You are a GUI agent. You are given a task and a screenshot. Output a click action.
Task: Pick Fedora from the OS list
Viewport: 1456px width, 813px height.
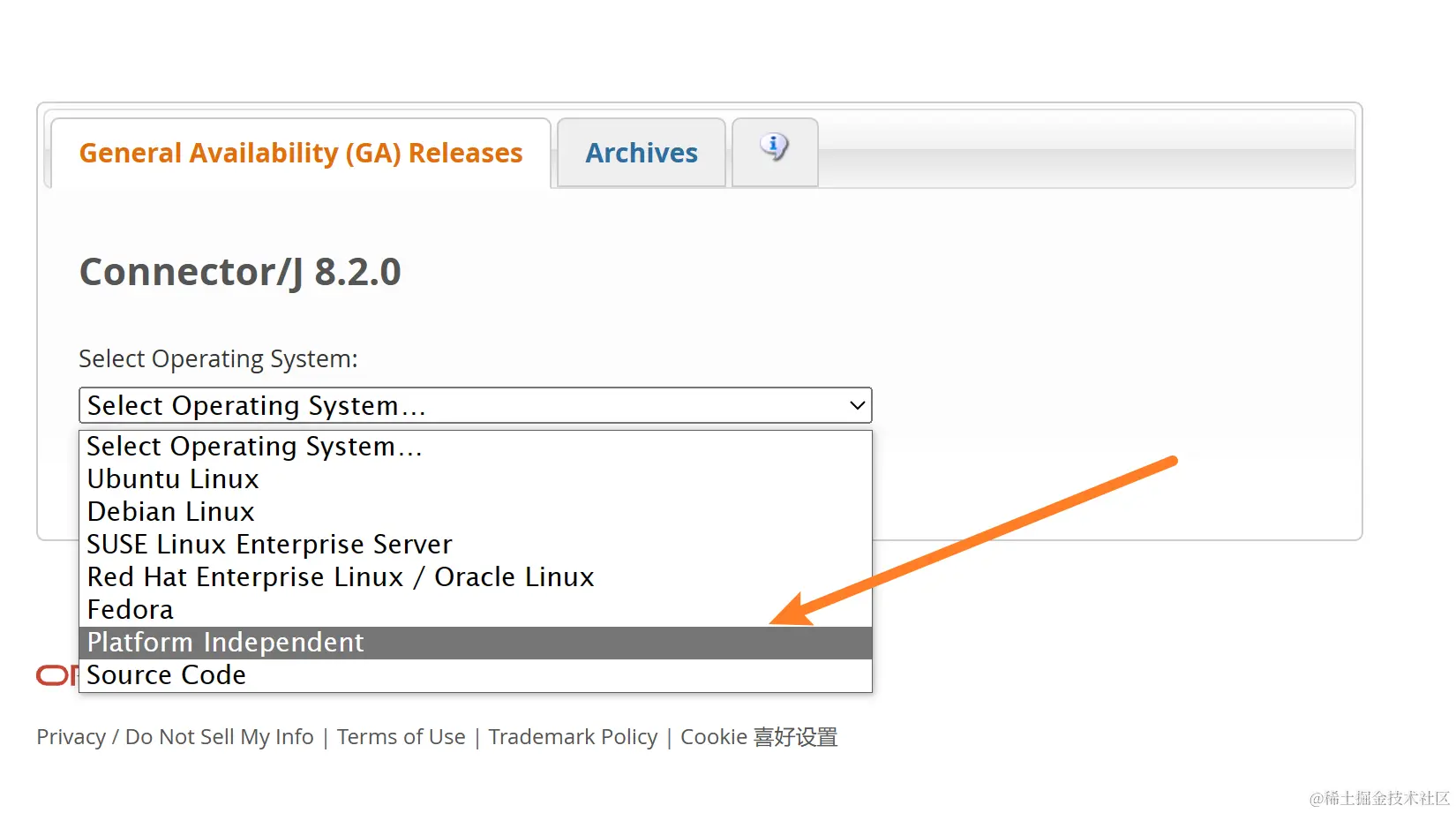[x=476, y=610]
